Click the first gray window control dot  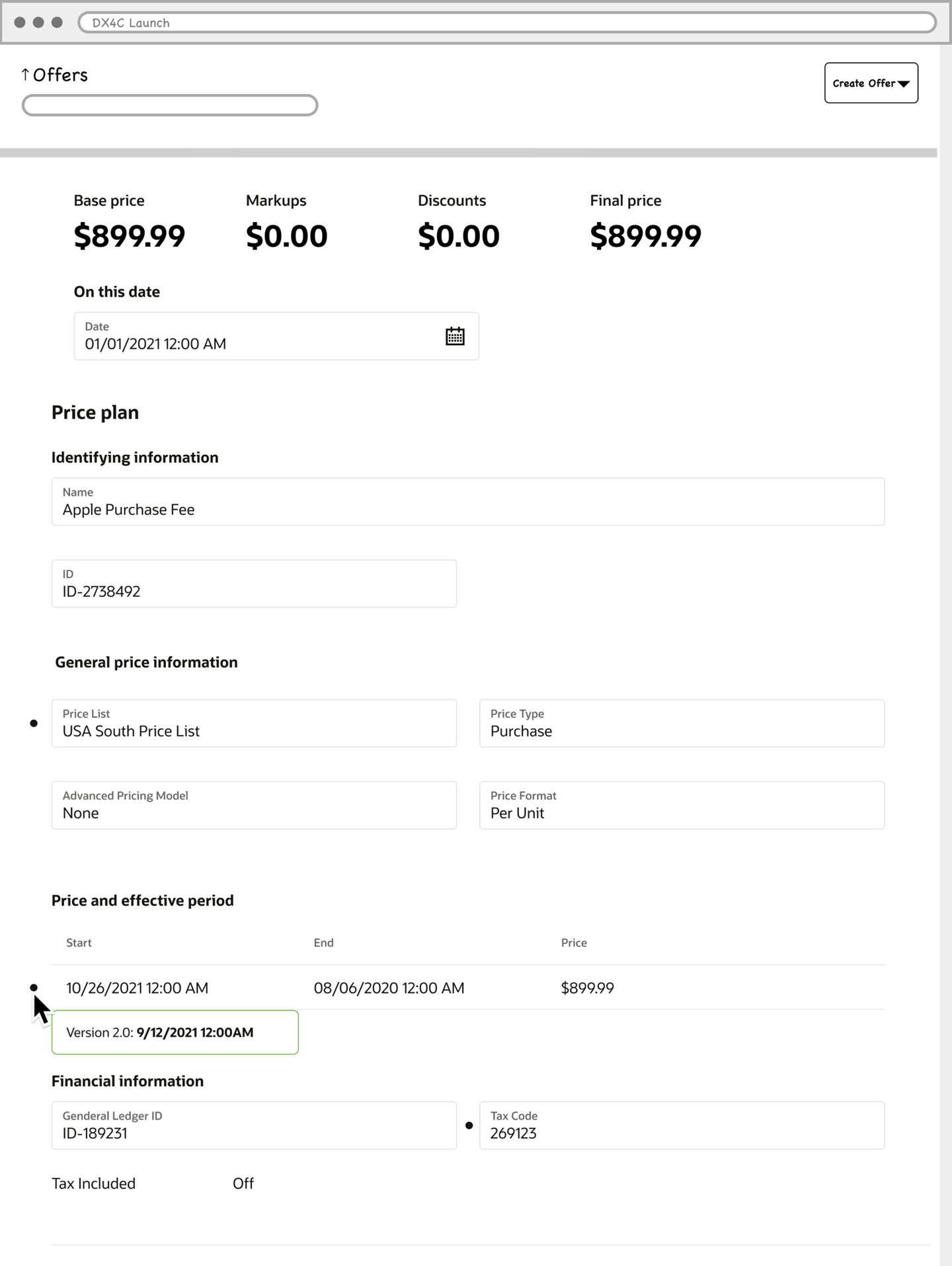(x=20, y=22)
